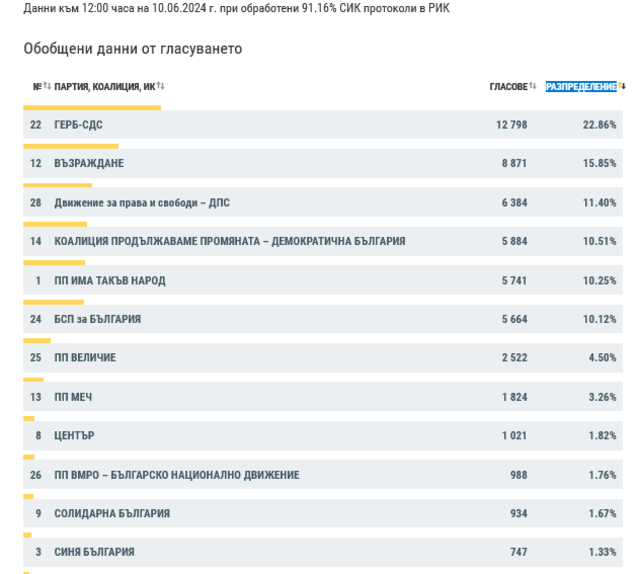Click sort arrows beside РАЗПРЕДЕЛЕНИЕ header
The height and width of the screenshot is (574, 640).
pyautogui.click(x=622, y=86)
